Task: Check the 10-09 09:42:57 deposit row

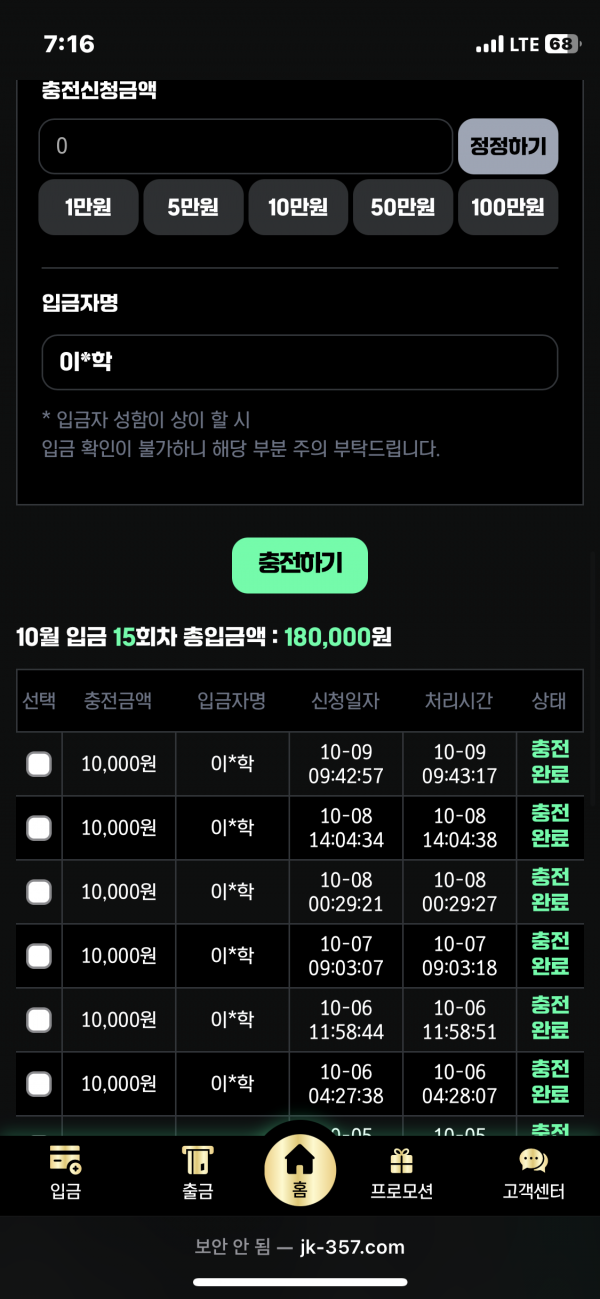Action: pos(38,764)
